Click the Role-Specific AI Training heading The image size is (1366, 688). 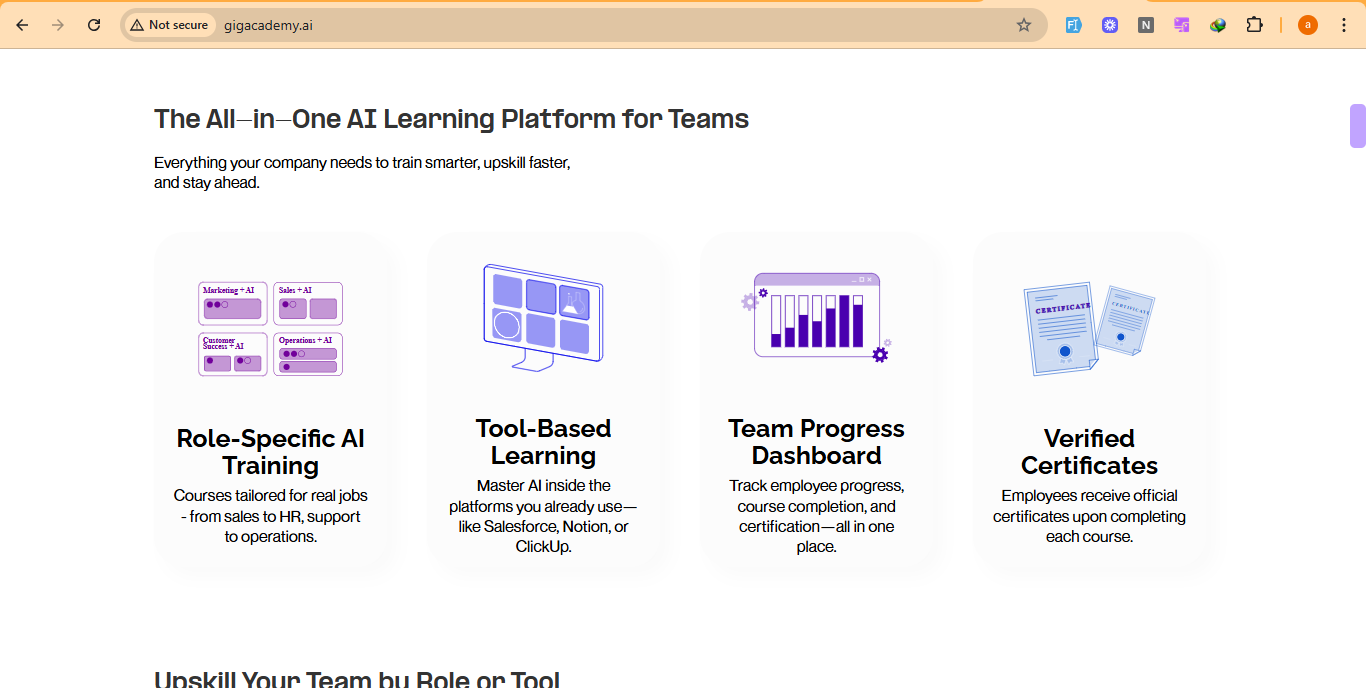[270, 452]
